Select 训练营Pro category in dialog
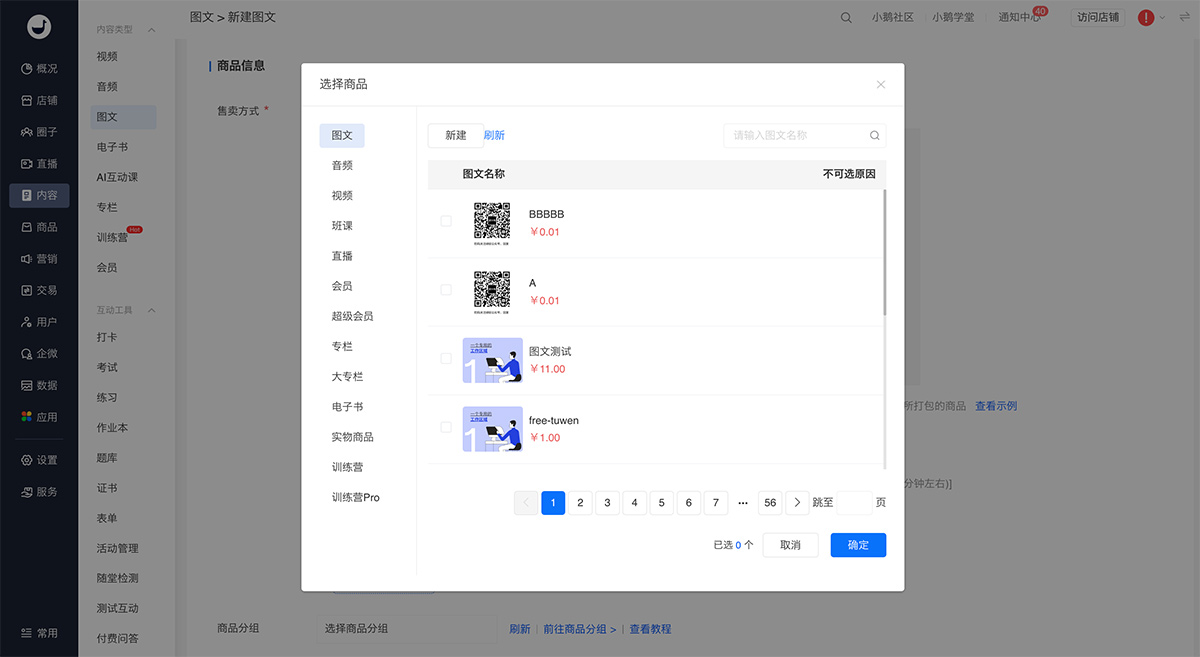The width and height of the screenshot is (1200, 657). [x=356, y=498]
